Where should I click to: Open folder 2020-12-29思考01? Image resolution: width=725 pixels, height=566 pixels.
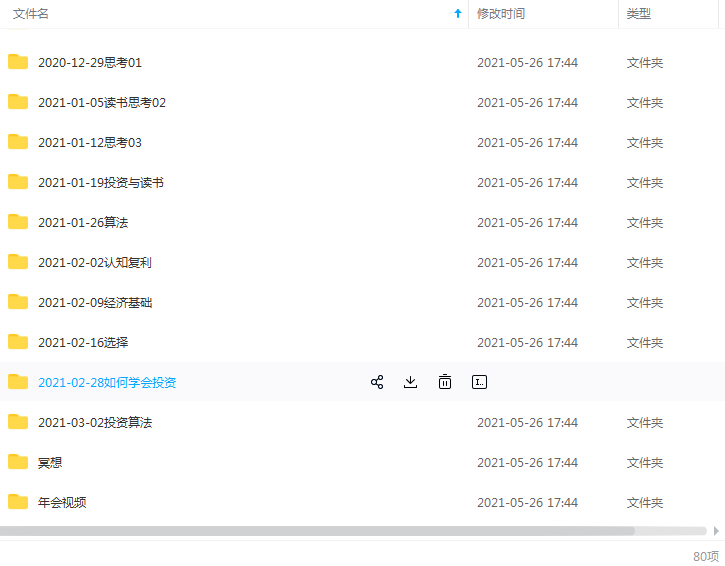(x=90, y=62)
